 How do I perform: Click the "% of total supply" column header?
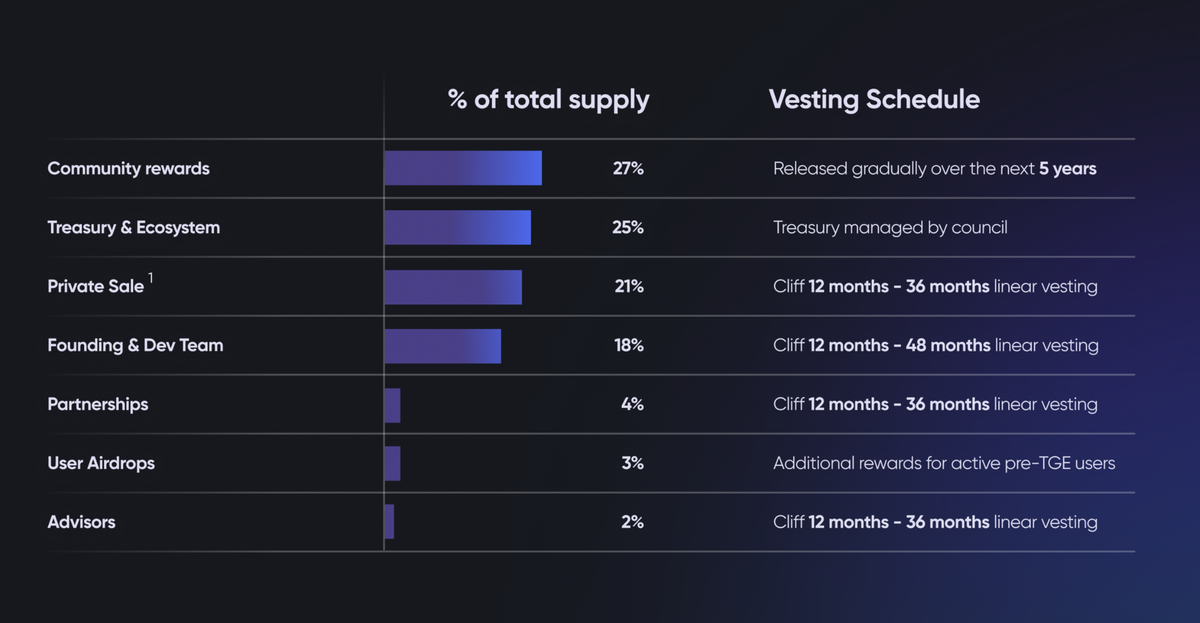tap(548, 99)
